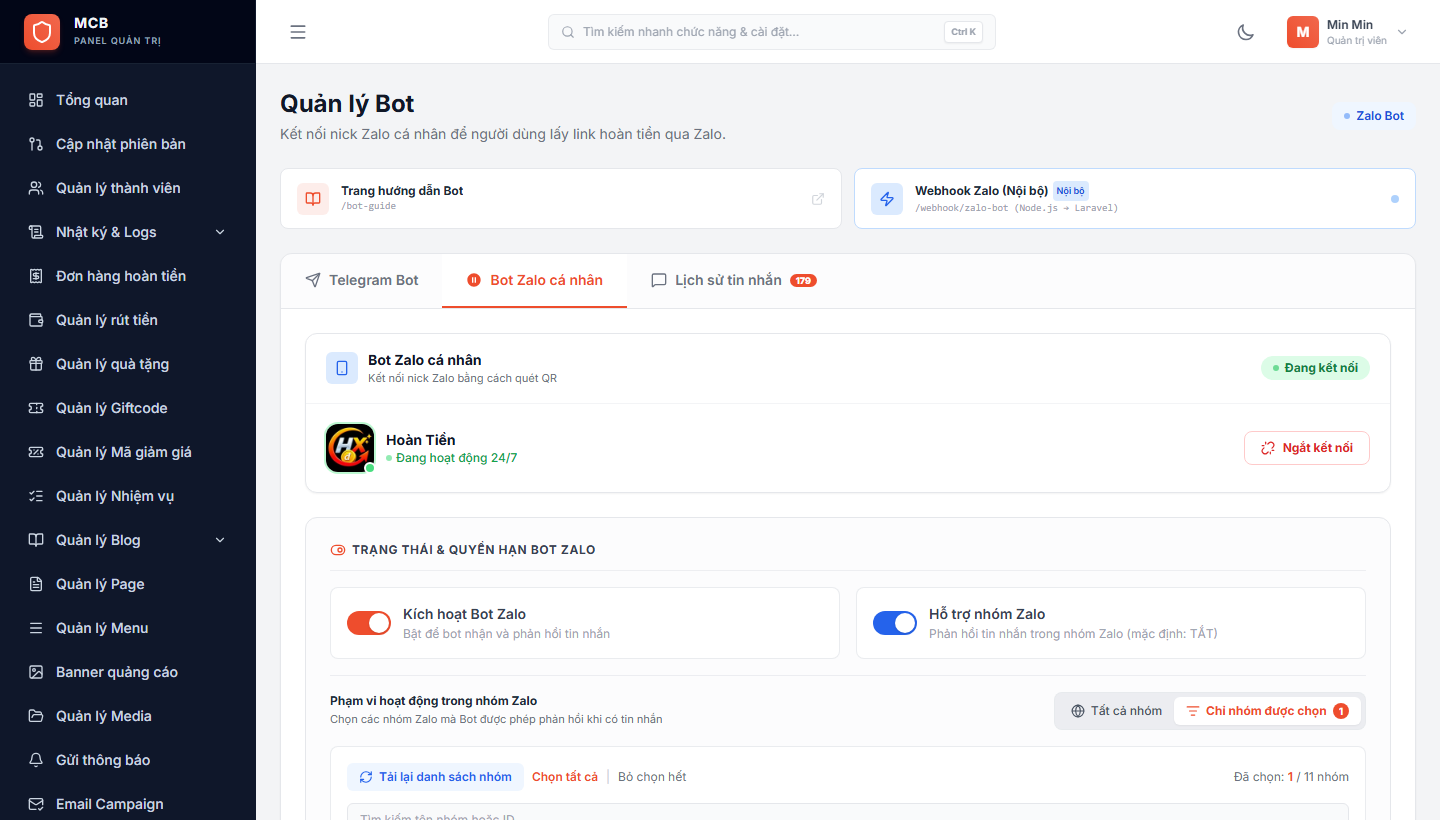Click the Đang kết nối status badge
This screenshot has height=820, width=1440.
pyautogui.click(x=1315, y=368)
